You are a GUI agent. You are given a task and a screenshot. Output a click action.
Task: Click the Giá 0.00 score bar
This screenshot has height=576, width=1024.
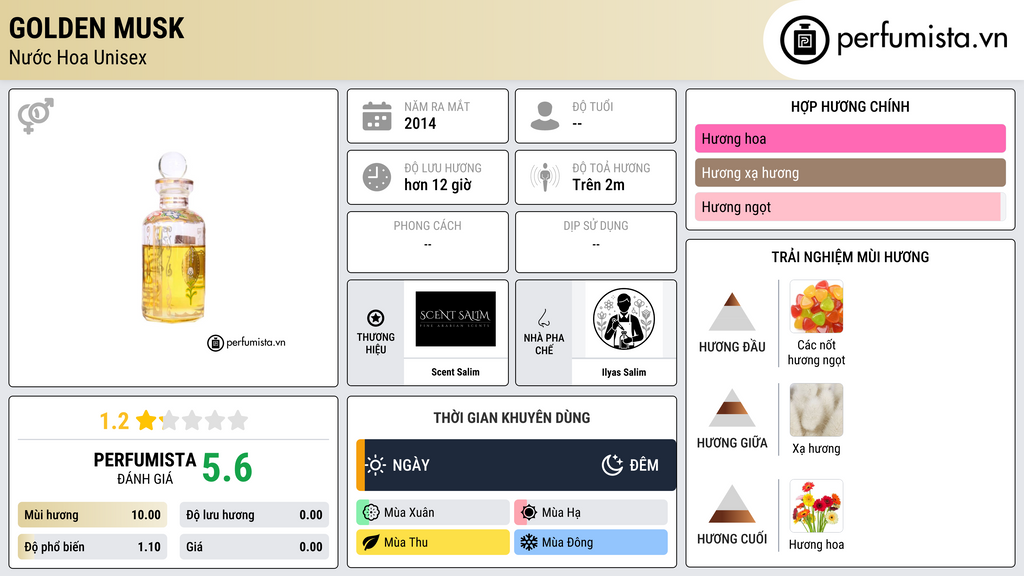click(254, 547)
